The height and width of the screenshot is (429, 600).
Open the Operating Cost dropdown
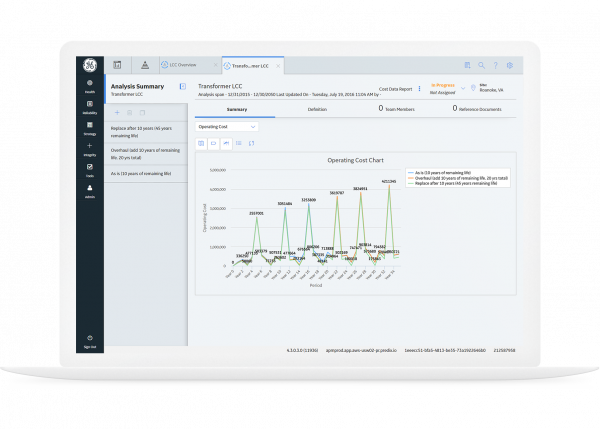[227, 127]
